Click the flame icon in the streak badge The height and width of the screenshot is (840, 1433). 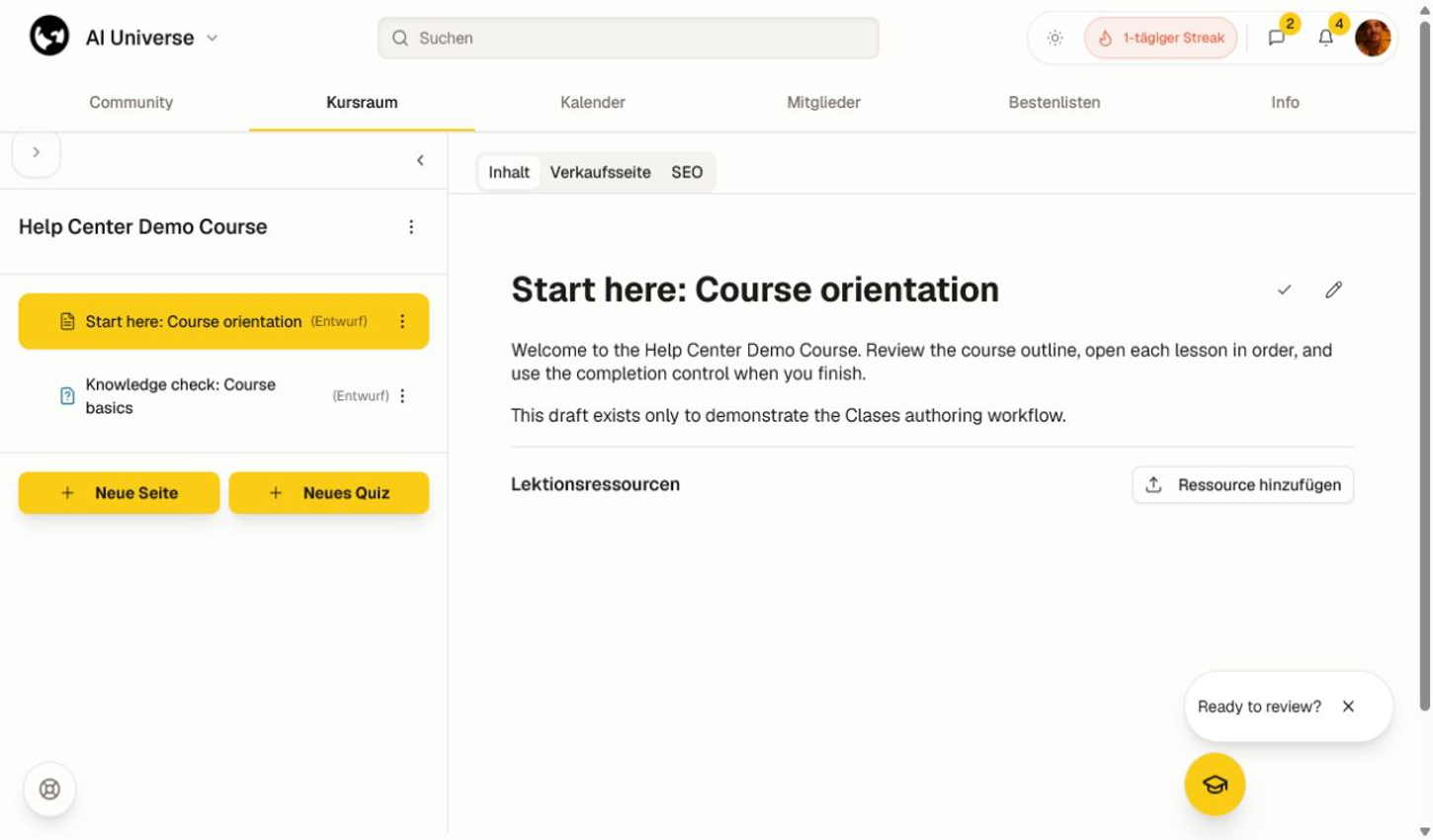(1106, 38)
